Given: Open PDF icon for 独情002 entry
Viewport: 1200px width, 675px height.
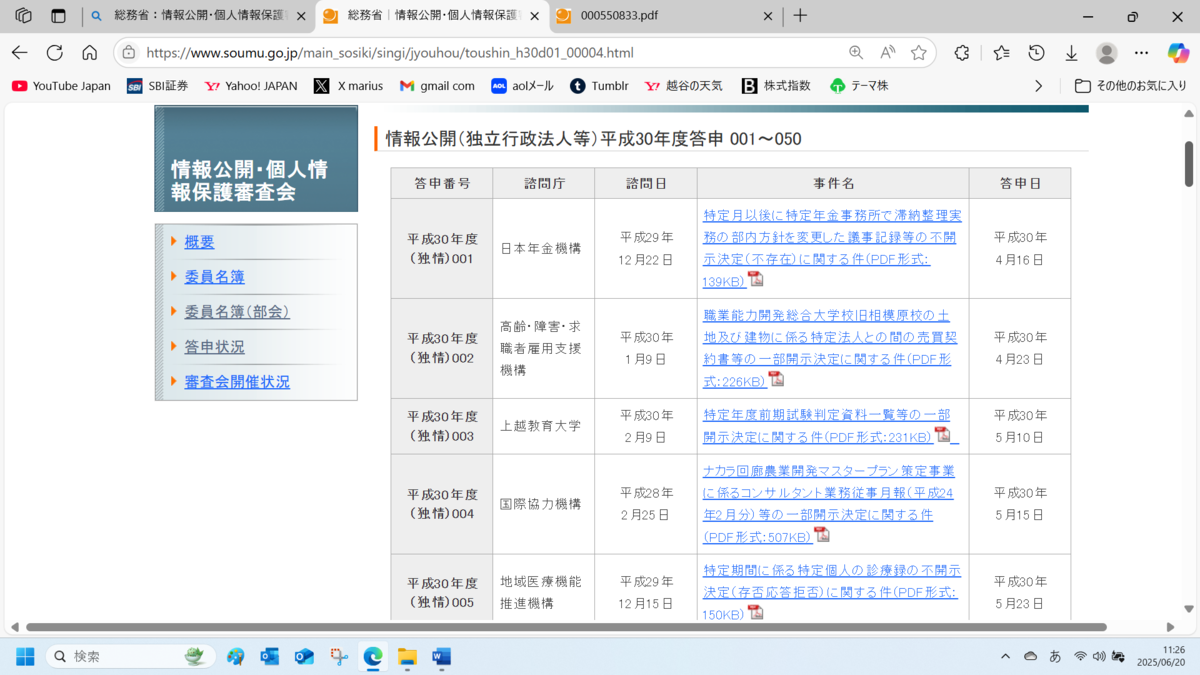Looking at the screenshot, I should click(x=776, y=379).
